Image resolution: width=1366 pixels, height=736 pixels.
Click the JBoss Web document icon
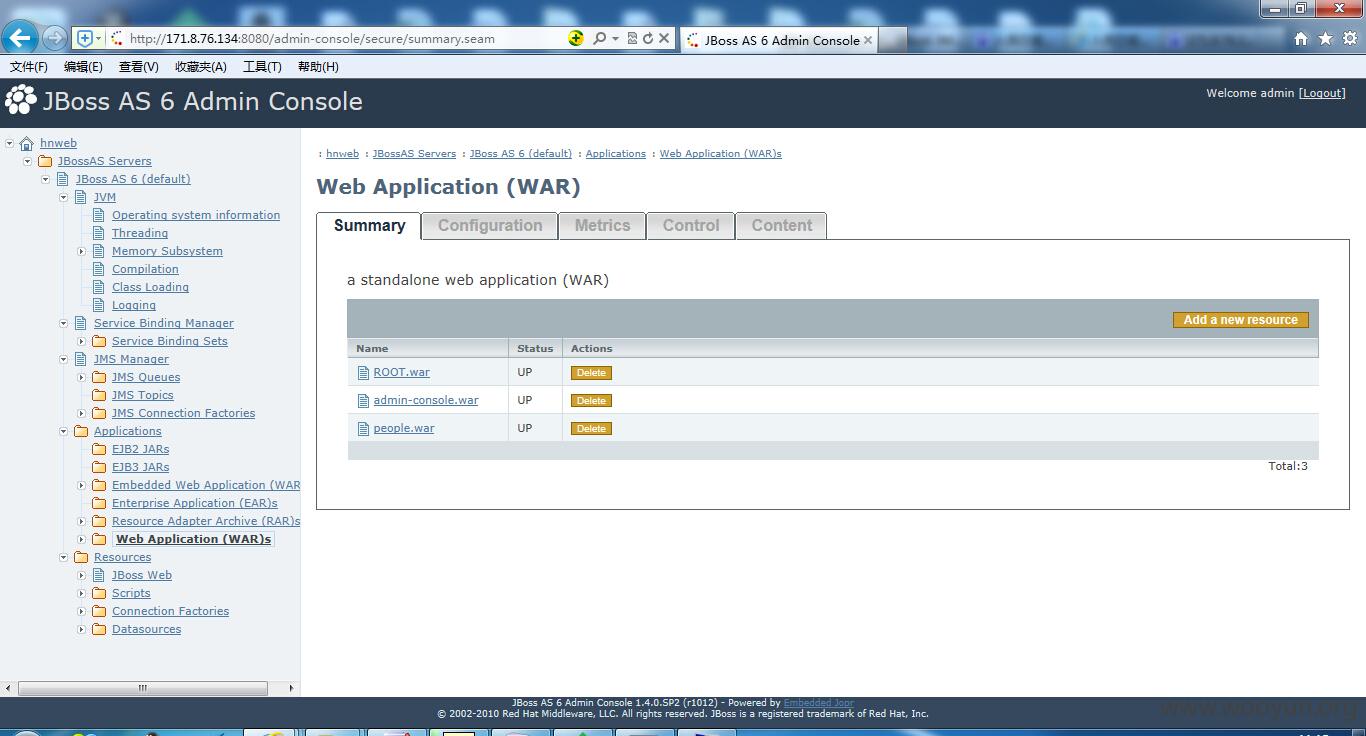(99, 576)
